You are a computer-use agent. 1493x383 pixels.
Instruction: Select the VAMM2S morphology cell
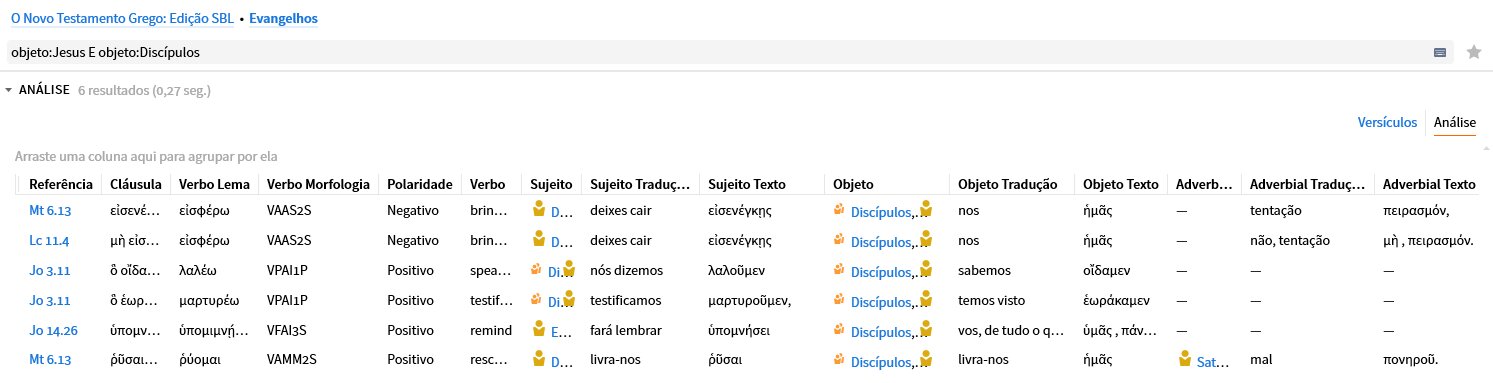pyautogui.click(x=292, y=361)
